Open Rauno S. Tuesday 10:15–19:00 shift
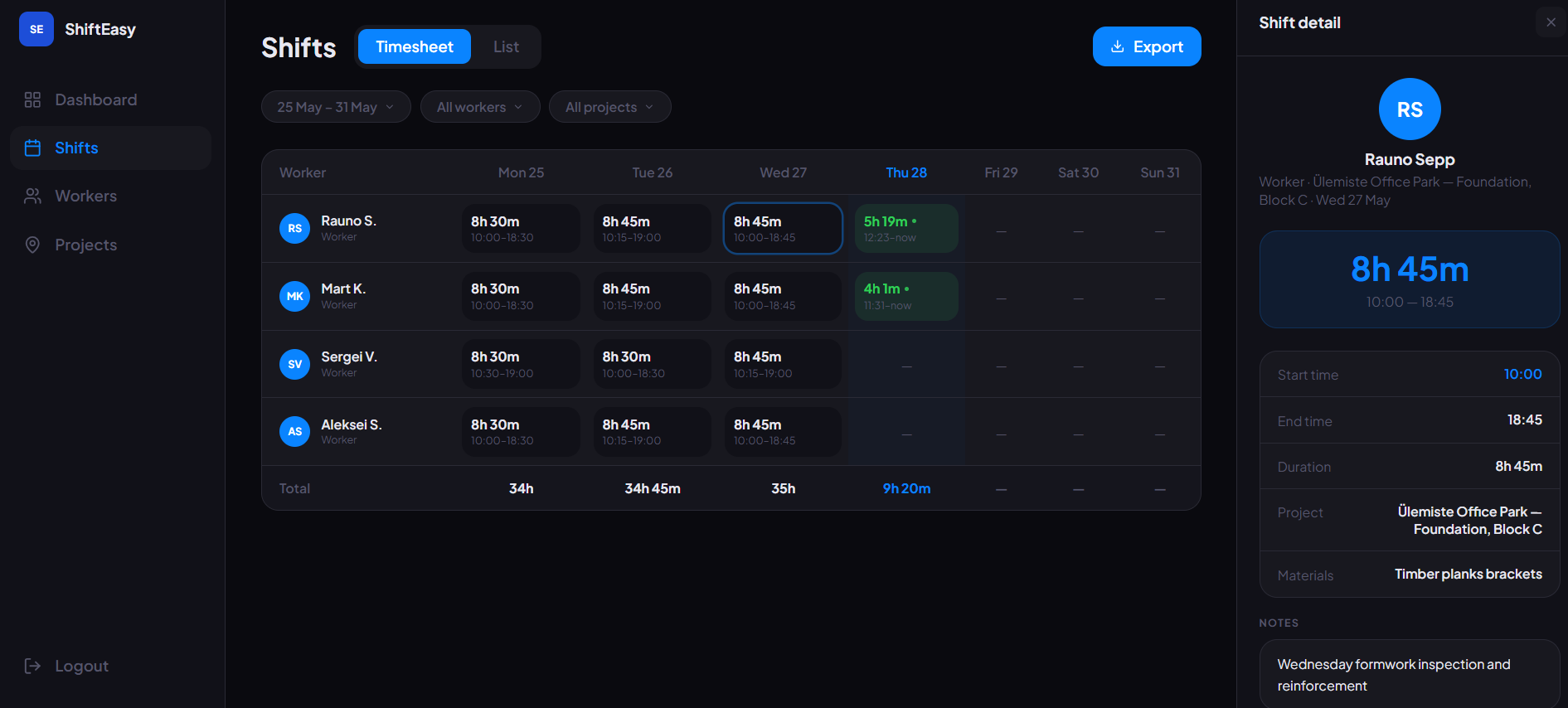This screenshot has width=1568, height=708. (652, 228)
